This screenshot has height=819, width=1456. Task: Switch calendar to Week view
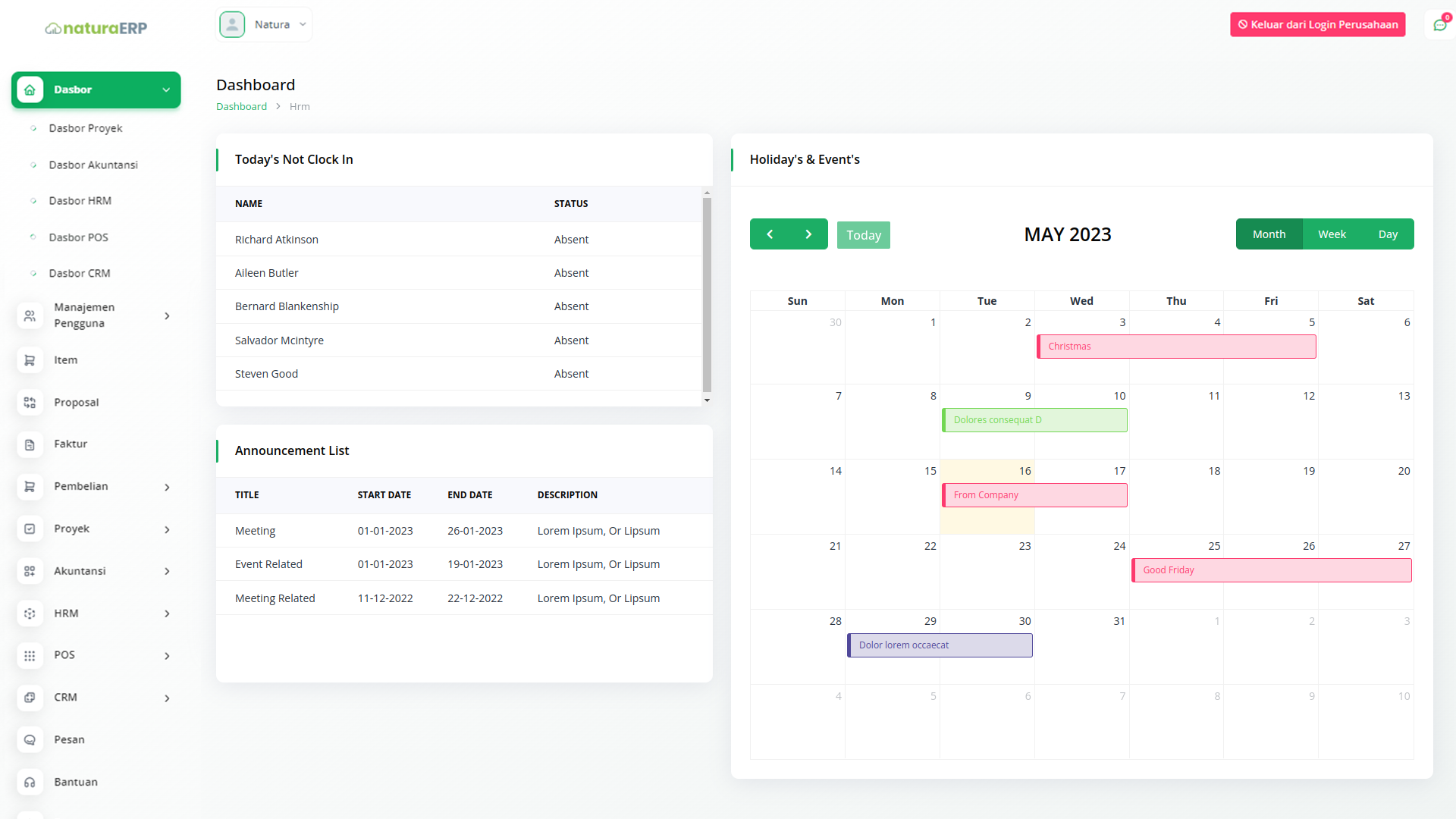tap(1332, 234)
